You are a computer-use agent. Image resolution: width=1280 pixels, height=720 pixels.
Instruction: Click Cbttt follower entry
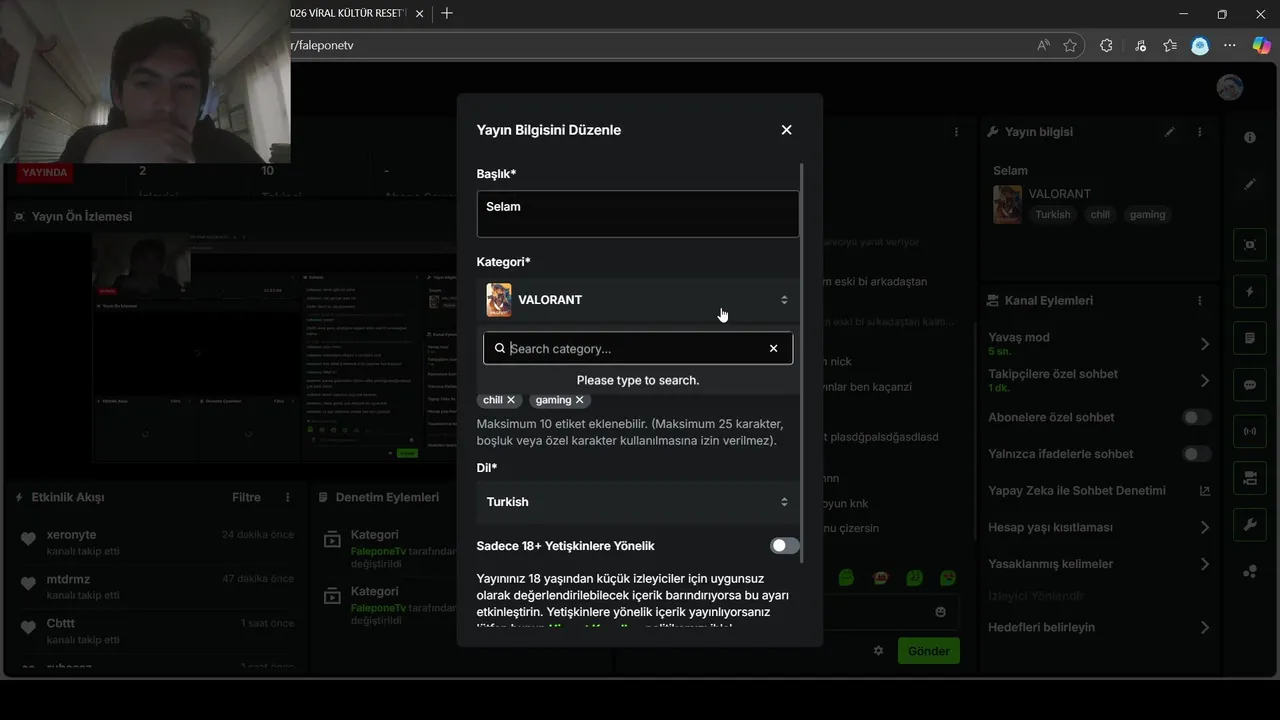click(157, 631)
